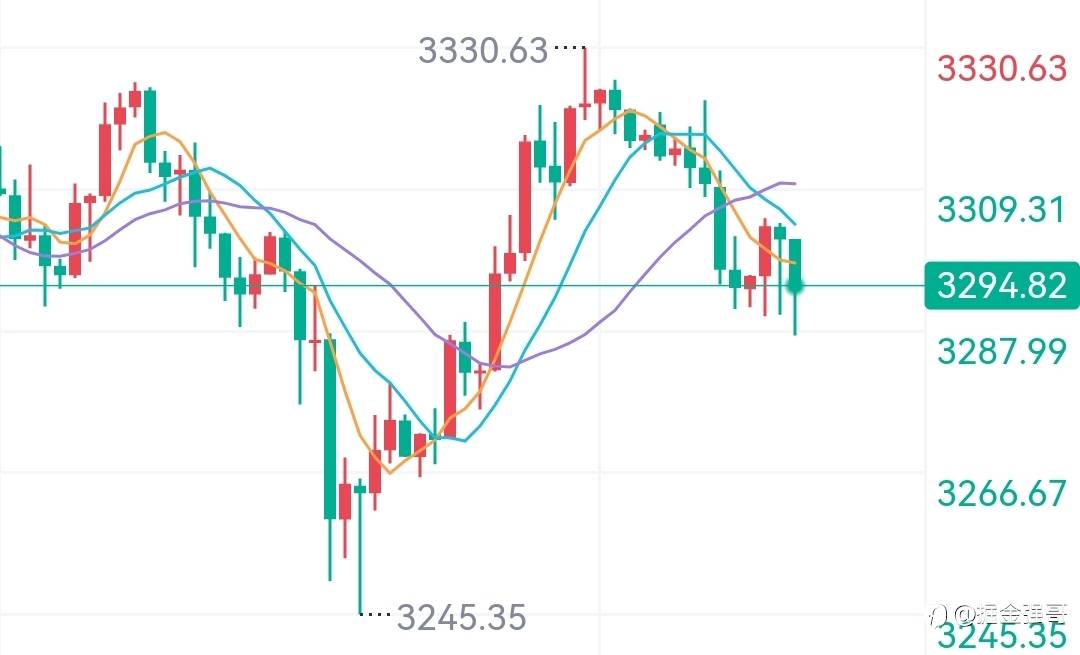The image size is (1080, 655).
Task: Click the right end of the purple moving average
Action: point(792,183)
